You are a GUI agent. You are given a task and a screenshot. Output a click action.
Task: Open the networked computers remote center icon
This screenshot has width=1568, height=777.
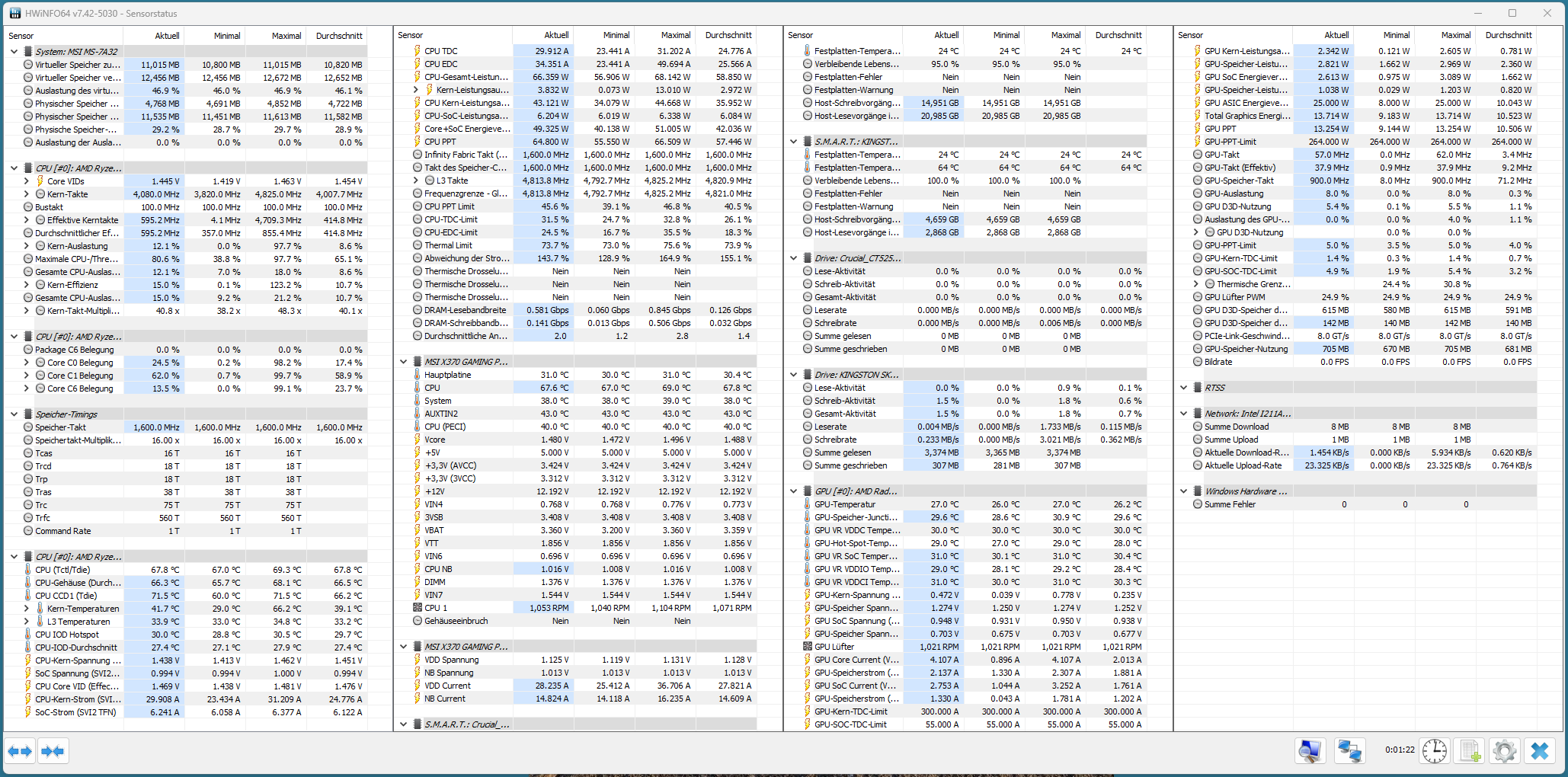[x=1349, y=751]
